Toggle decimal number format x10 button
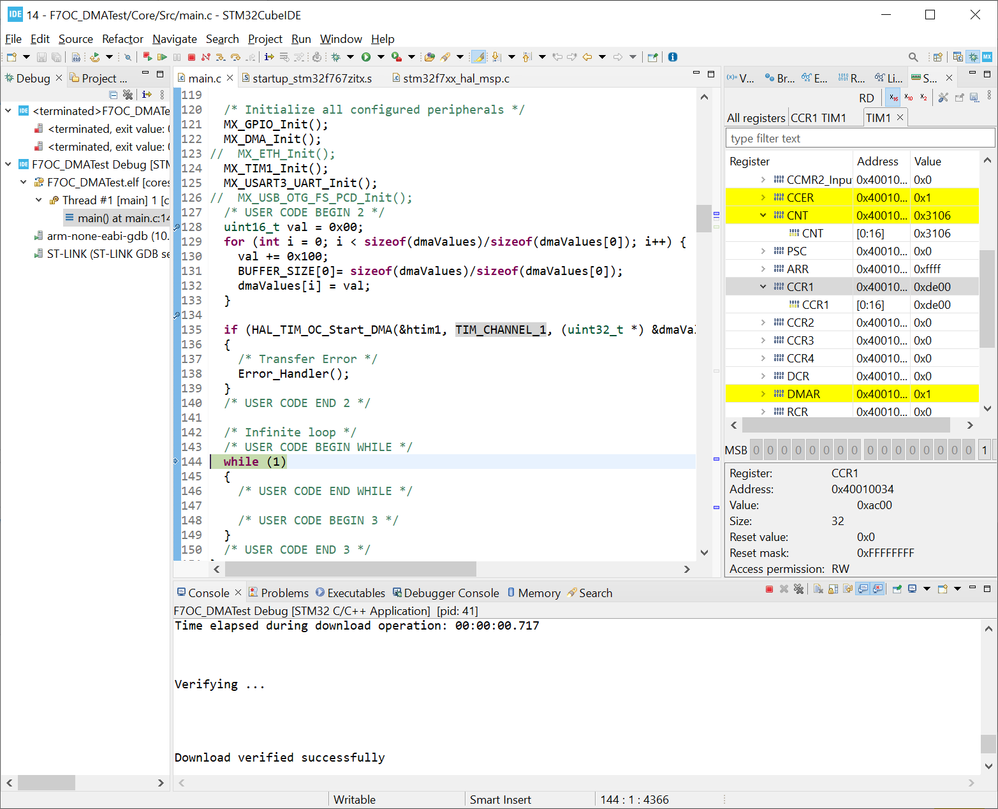The image size is (998, 809). coord(908,97)
